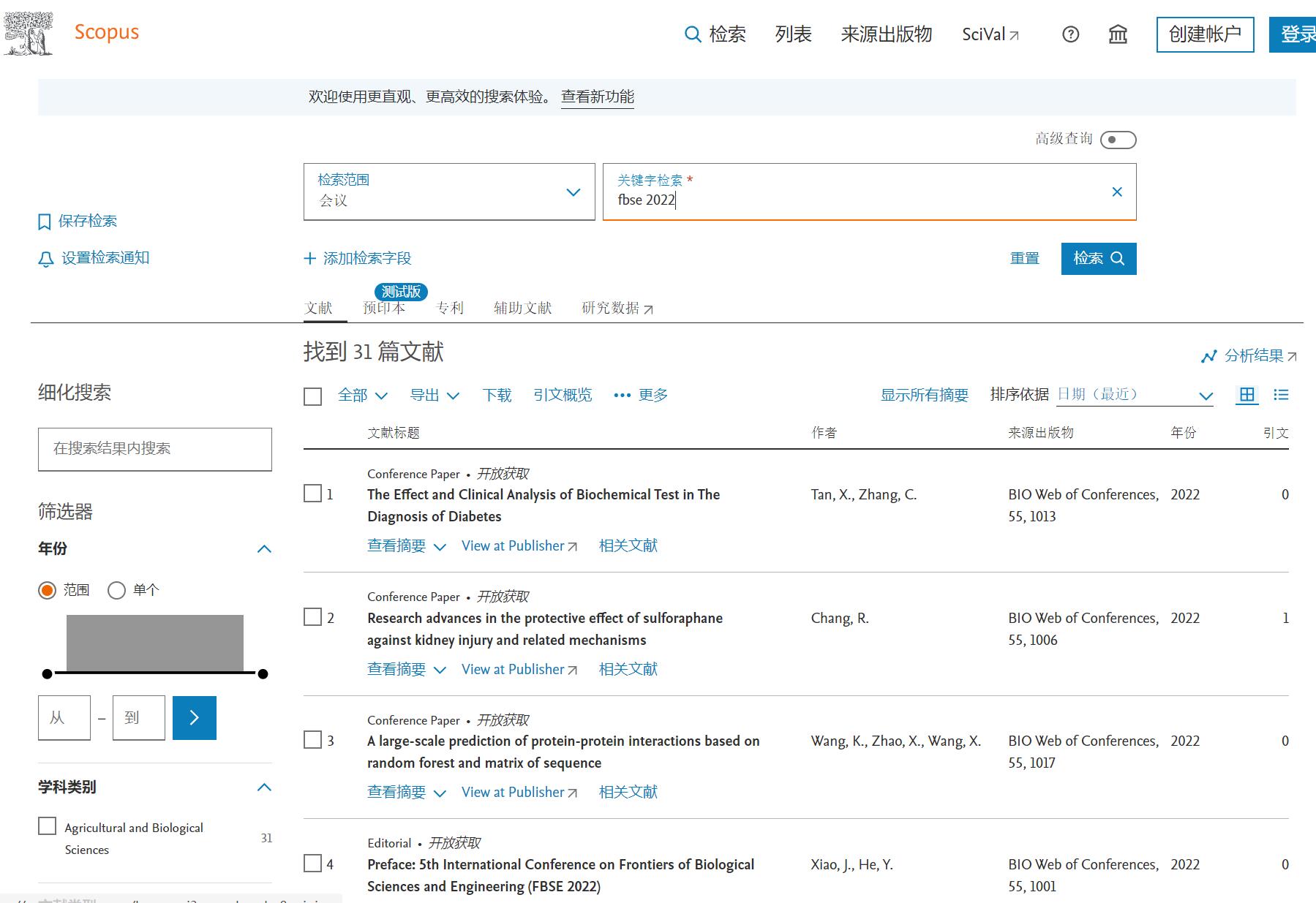This screenshot has height=903, width=1316.
Task: Open the help question mark icon
Action: 1070,34
